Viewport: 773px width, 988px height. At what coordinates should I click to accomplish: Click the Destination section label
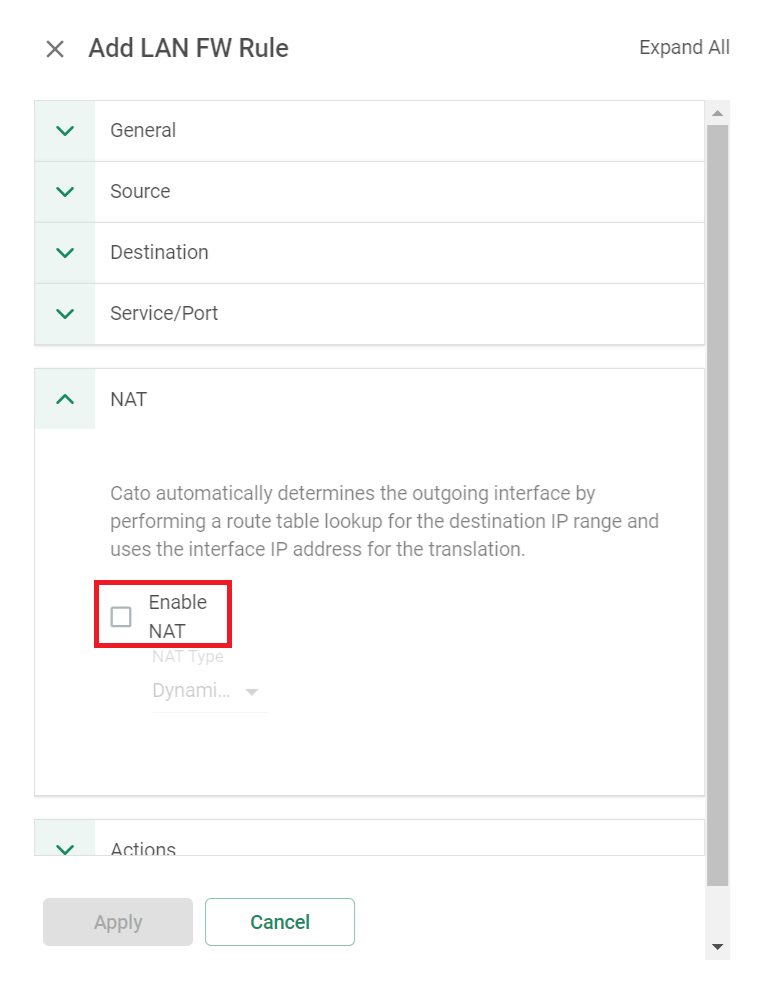(x=159, y=252)
